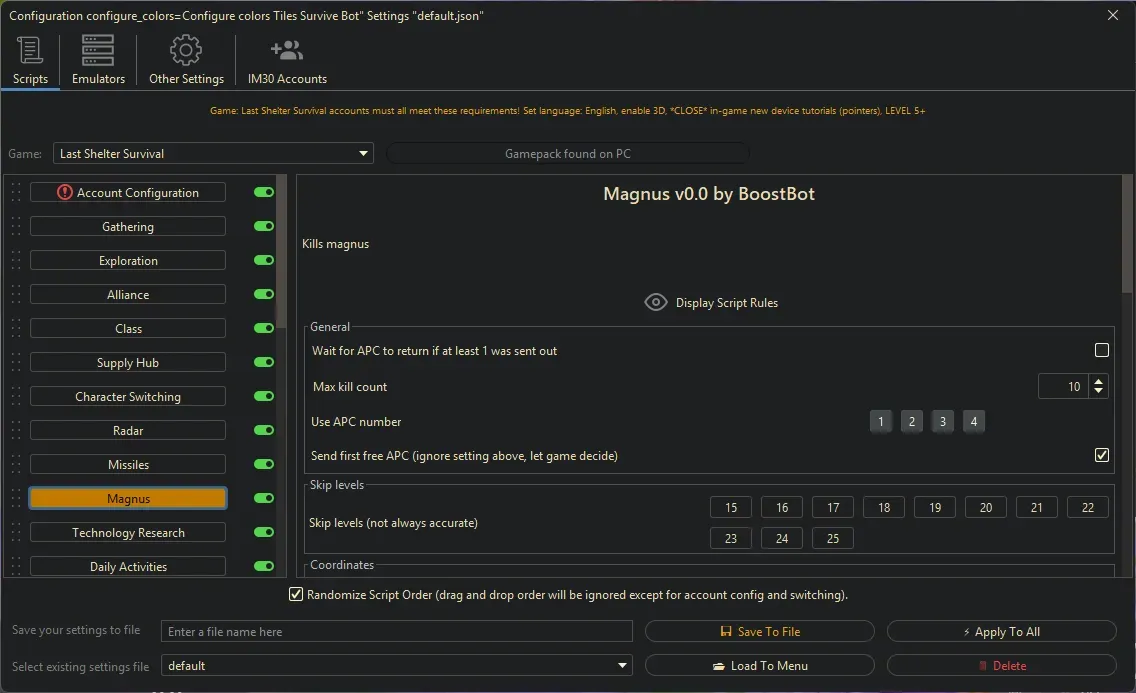Click the drag handle beside the Alliance script
Viewport: 1136px width, 693px height.
click(x=16, y=295)
